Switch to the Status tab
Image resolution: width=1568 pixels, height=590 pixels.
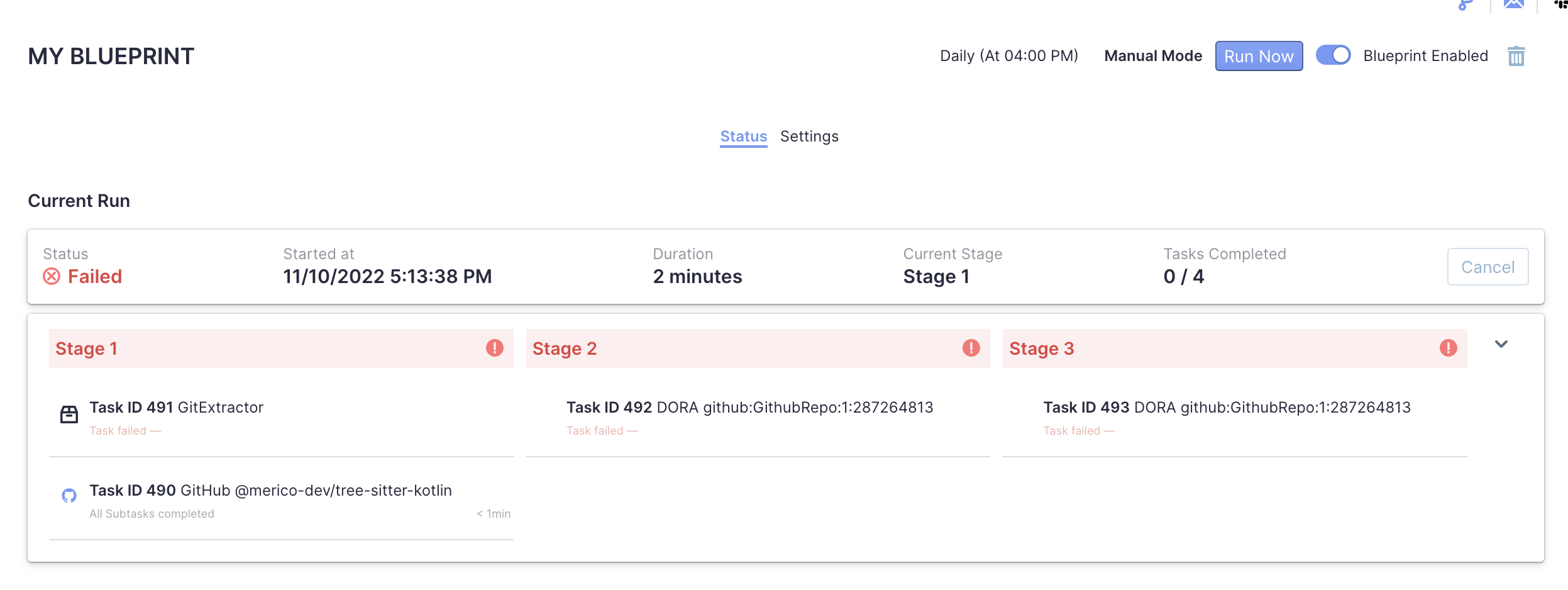(x=743, y=136)
